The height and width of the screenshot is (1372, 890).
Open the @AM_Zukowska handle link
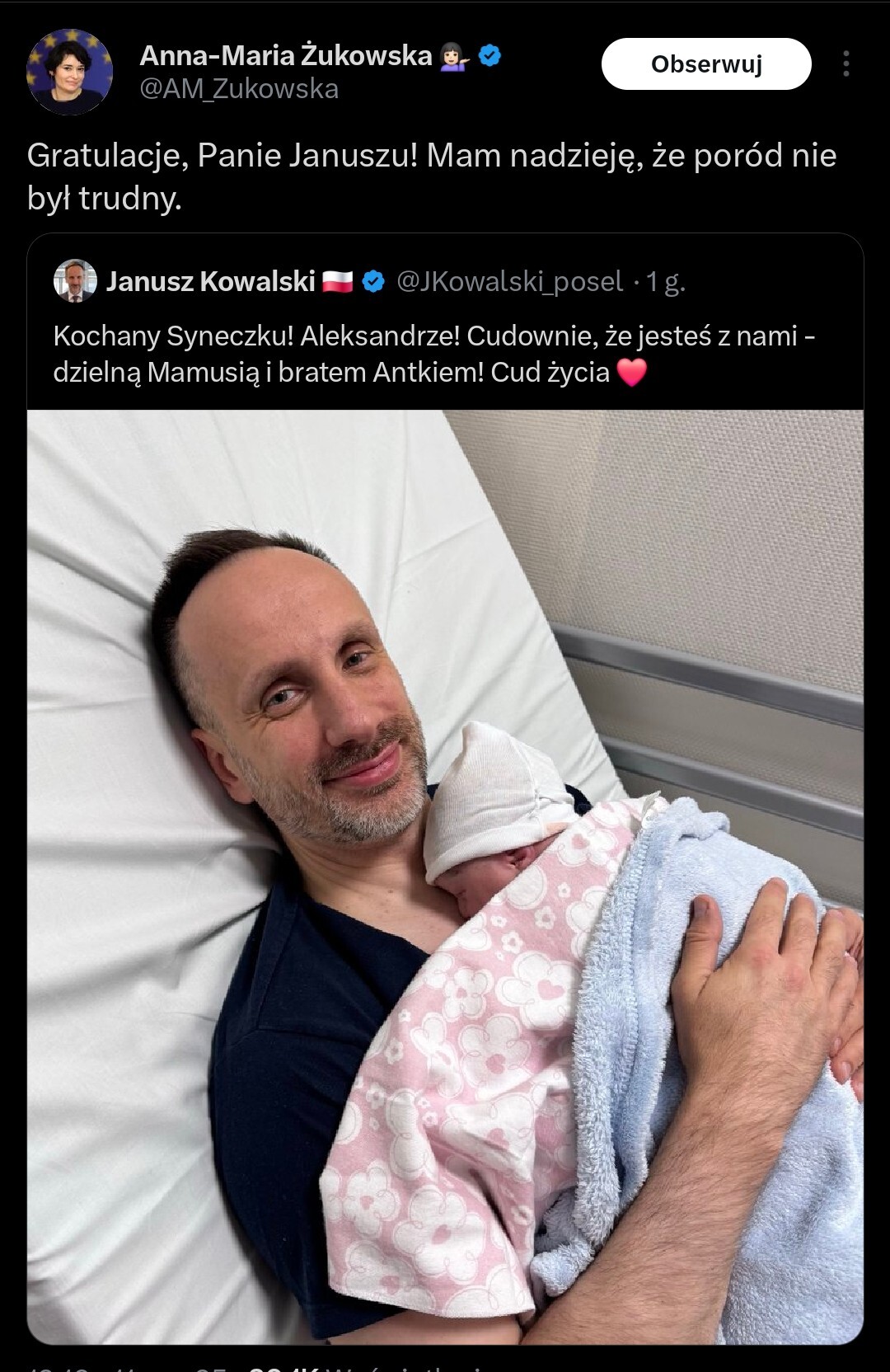tap(239, 89)
